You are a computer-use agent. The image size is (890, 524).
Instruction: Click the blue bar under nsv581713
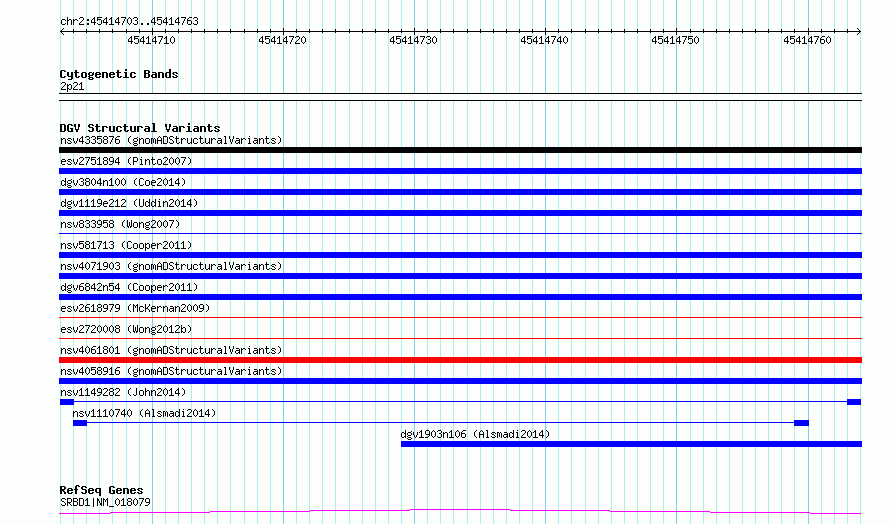[x=460, y=255]
